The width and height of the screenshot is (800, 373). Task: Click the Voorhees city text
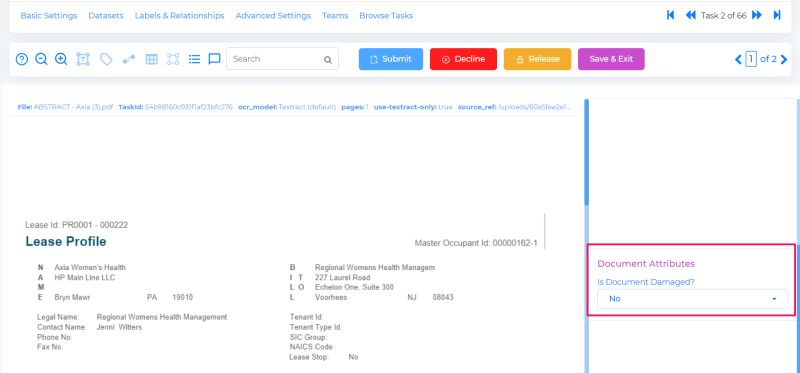tap(331, 297)
